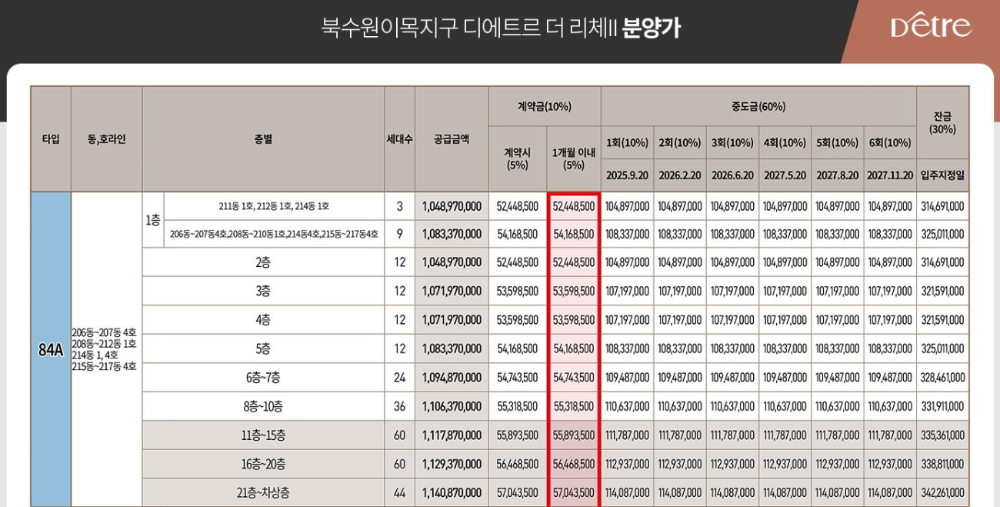This screenshot has width=1000, height=507.
Task: Click the 5층 floor row label
Action: (x=263, y=349)
